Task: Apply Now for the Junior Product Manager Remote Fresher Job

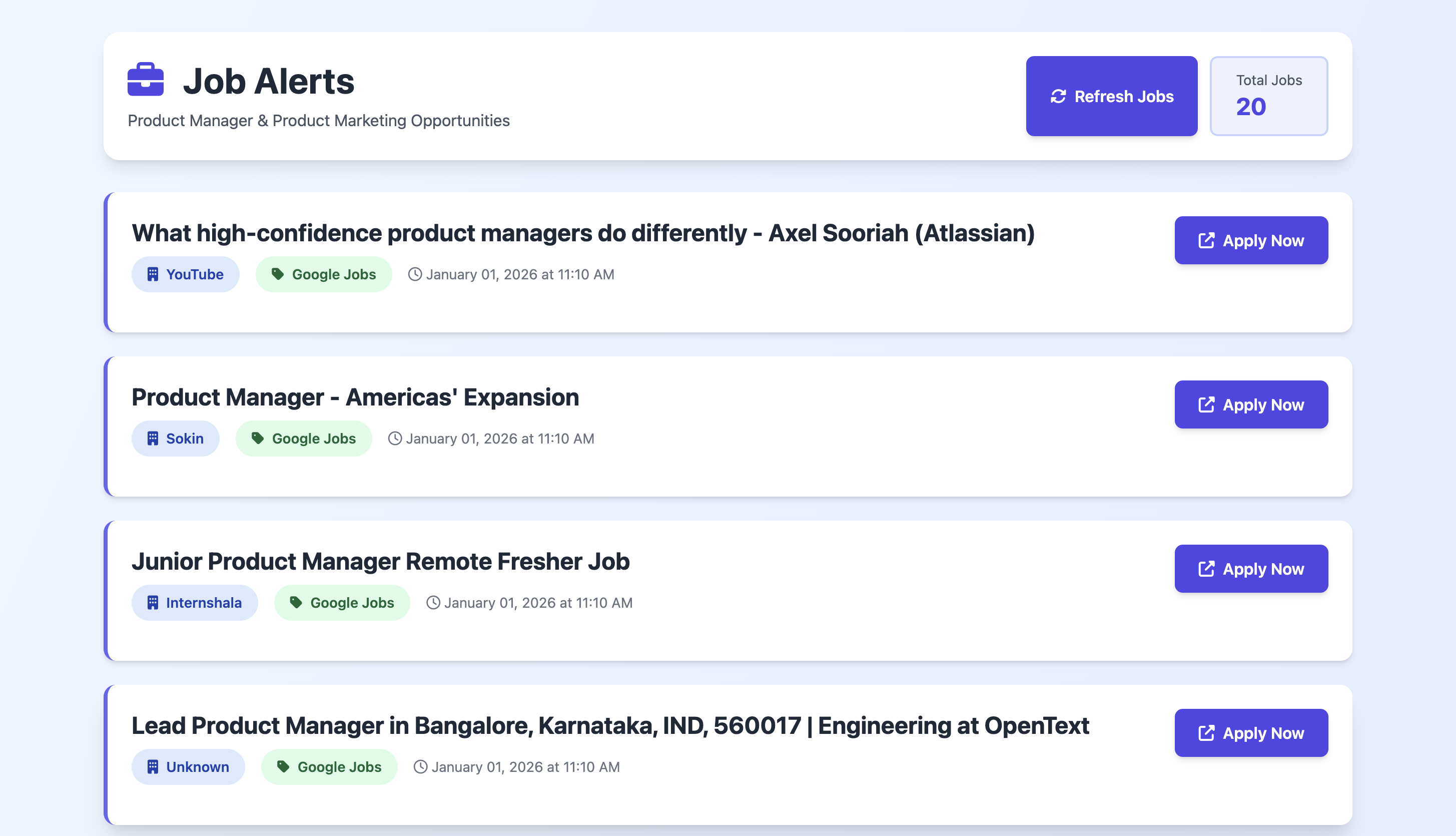Action: 1252,569
